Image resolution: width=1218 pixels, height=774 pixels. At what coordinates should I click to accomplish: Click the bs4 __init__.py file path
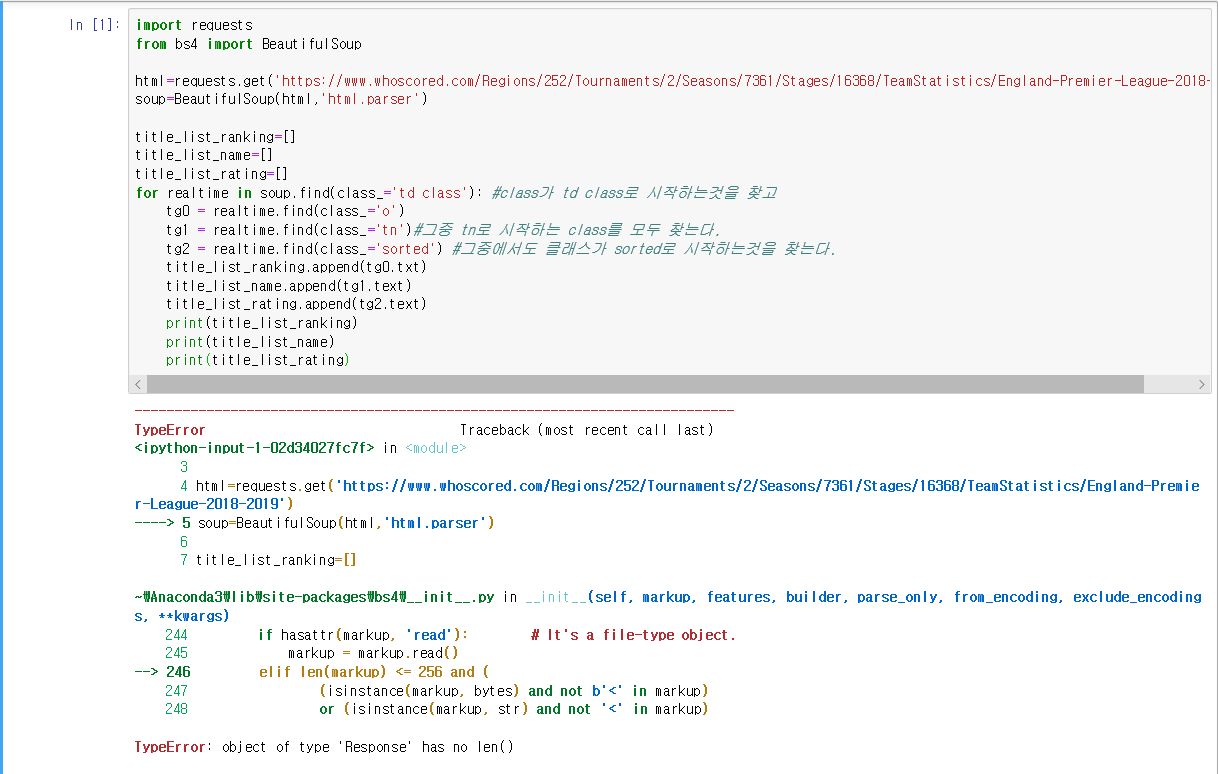315,597
